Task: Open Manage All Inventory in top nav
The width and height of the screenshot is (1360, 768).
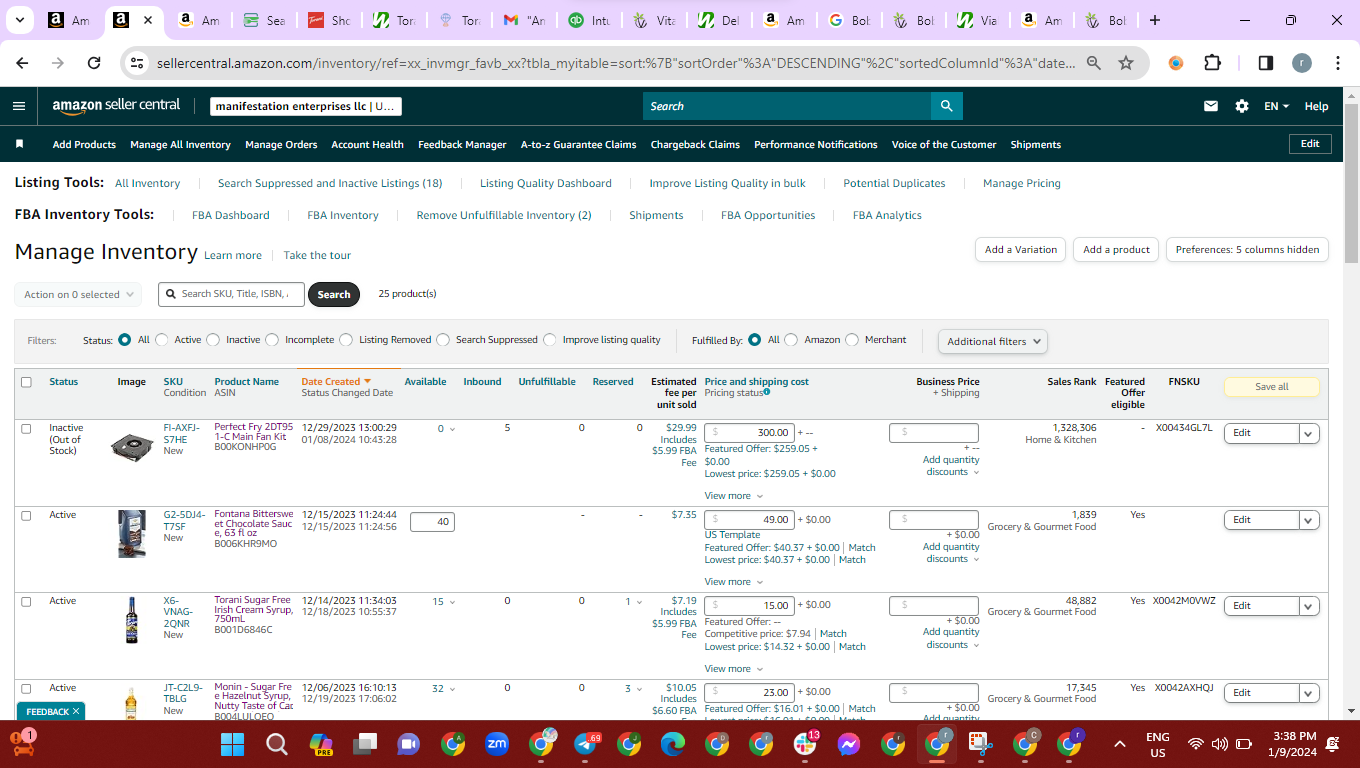Action: pyautogui.click(x=180, y=145)
